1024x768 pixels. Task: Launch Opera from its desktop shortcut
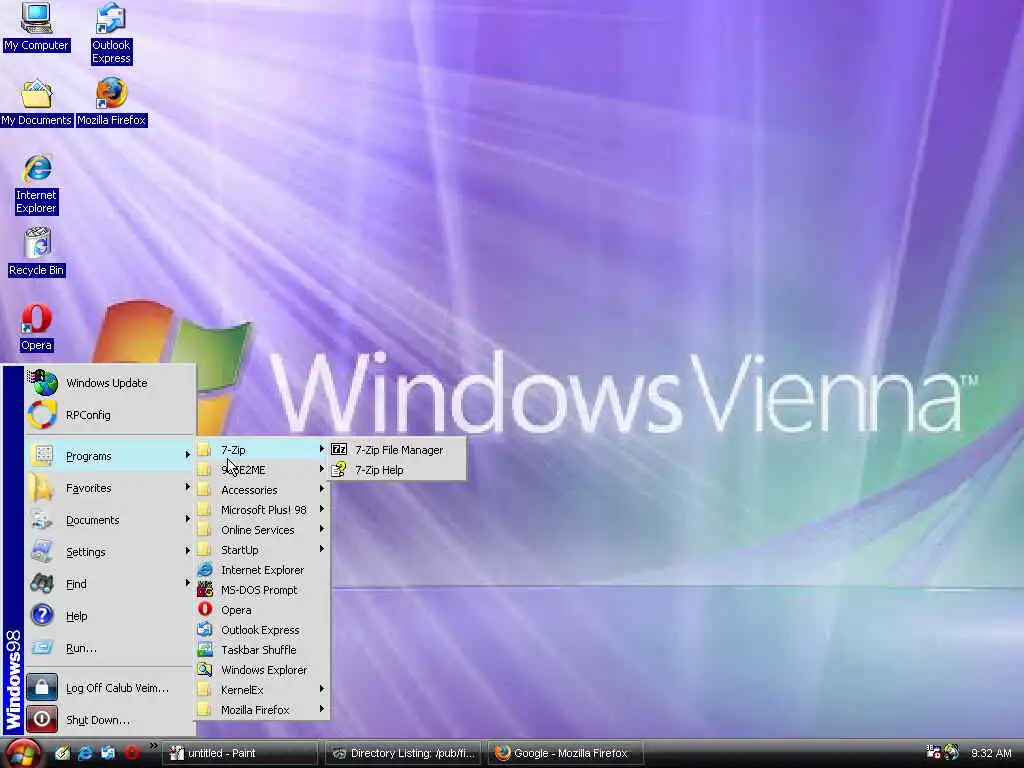tap(36, 328)
